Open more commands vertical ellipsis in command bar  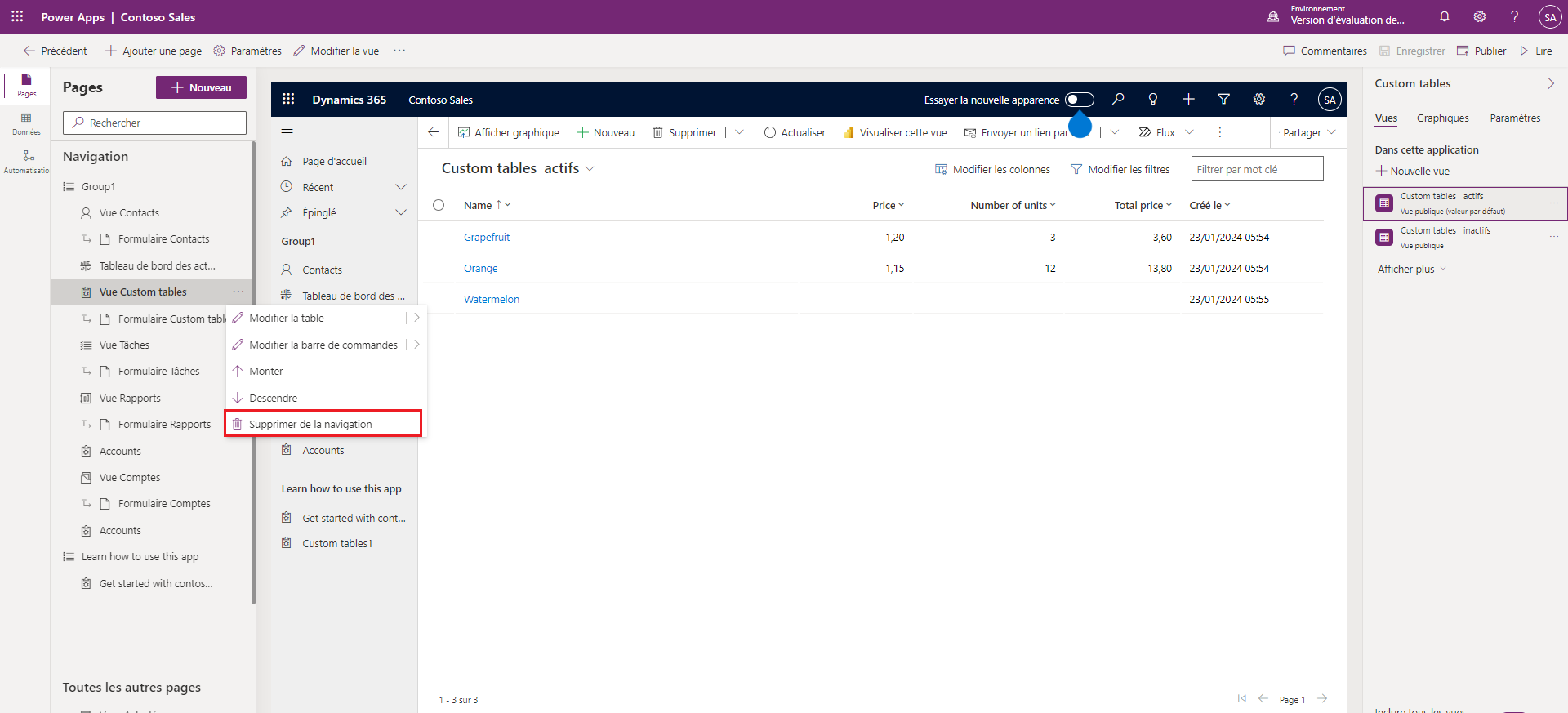1219,132
